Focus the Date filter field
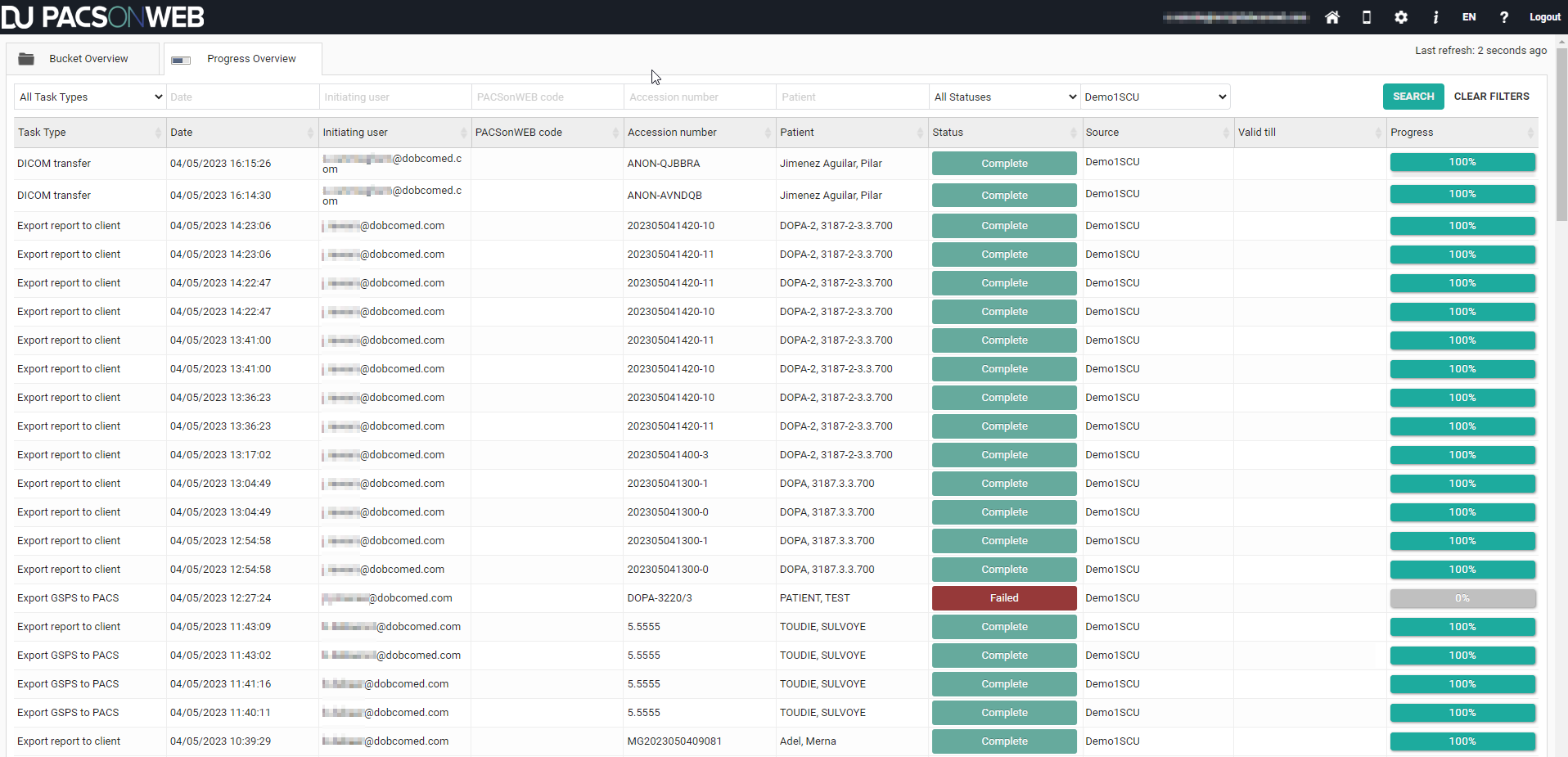This screenshot has width=1568, height=757. (243, 97)
